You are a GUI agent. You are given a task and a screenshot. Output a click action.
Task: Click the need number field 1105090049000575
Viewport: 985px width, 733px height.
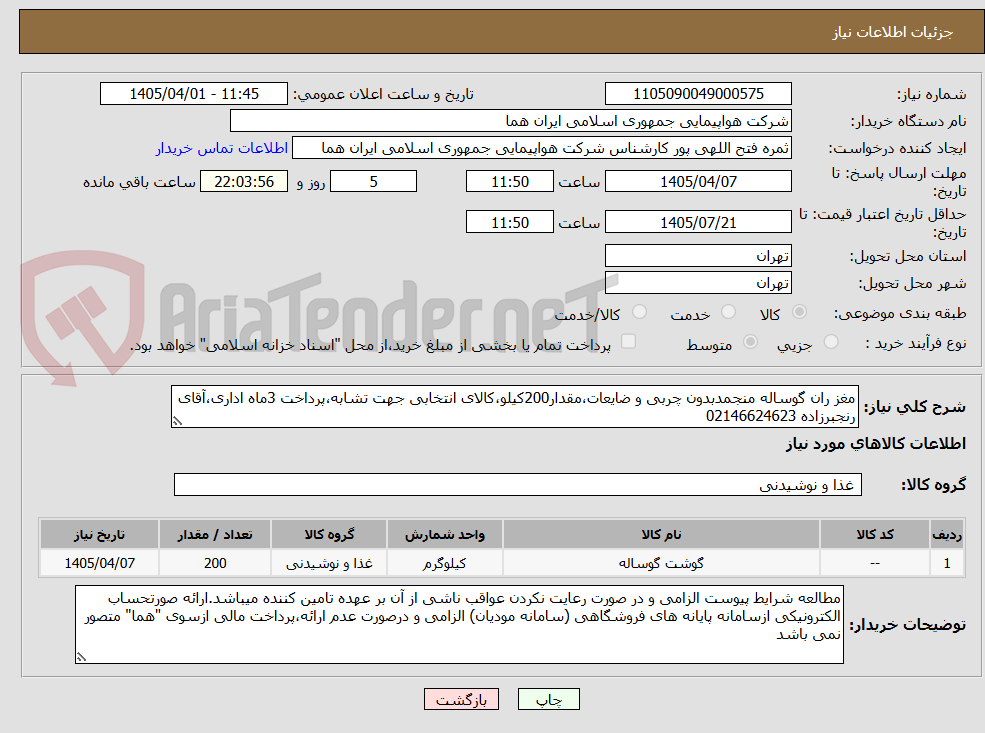pyautogui.click(x=698, y=94)
